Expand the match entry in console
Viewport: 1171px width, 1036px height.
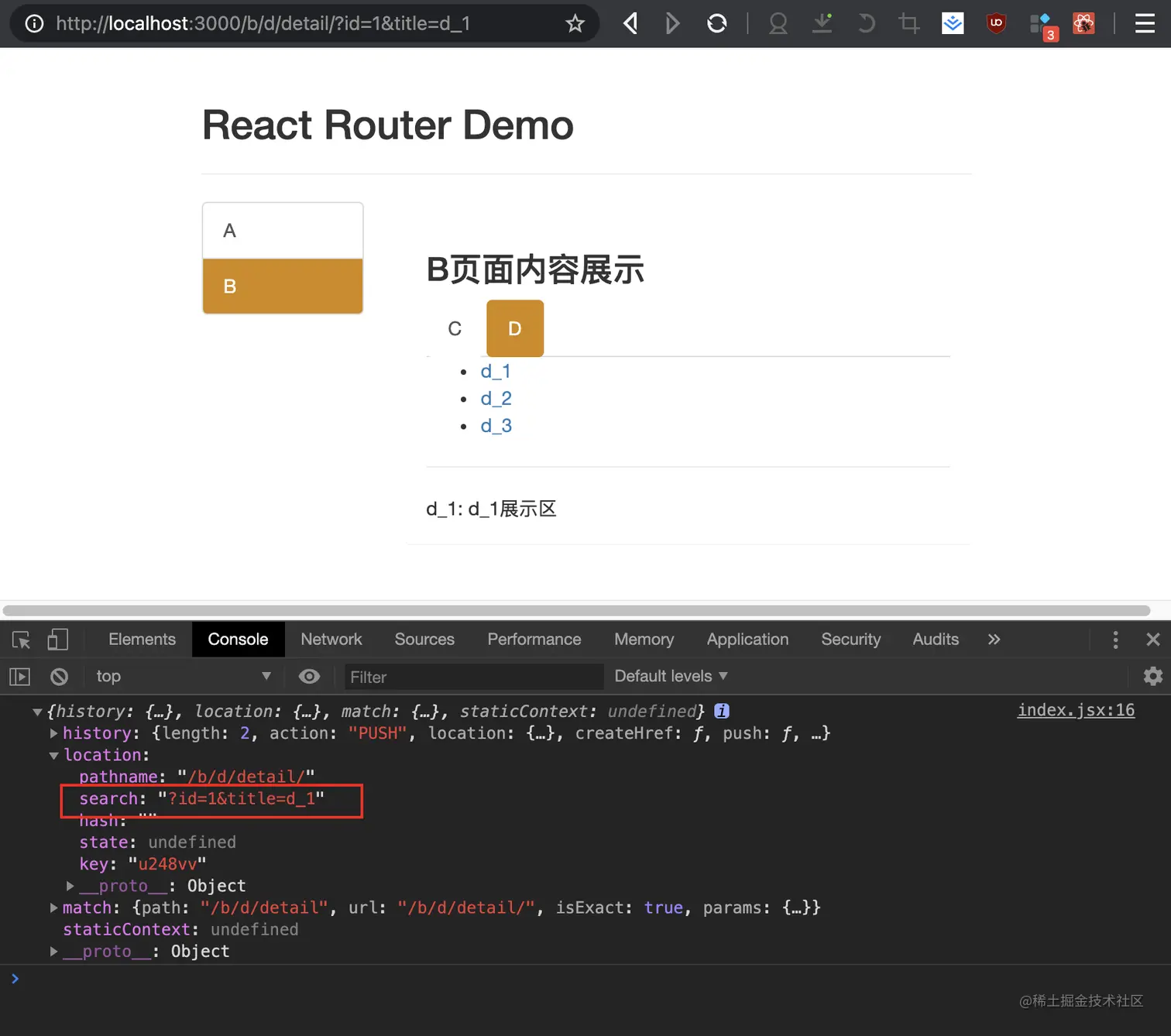pos(53,907)
